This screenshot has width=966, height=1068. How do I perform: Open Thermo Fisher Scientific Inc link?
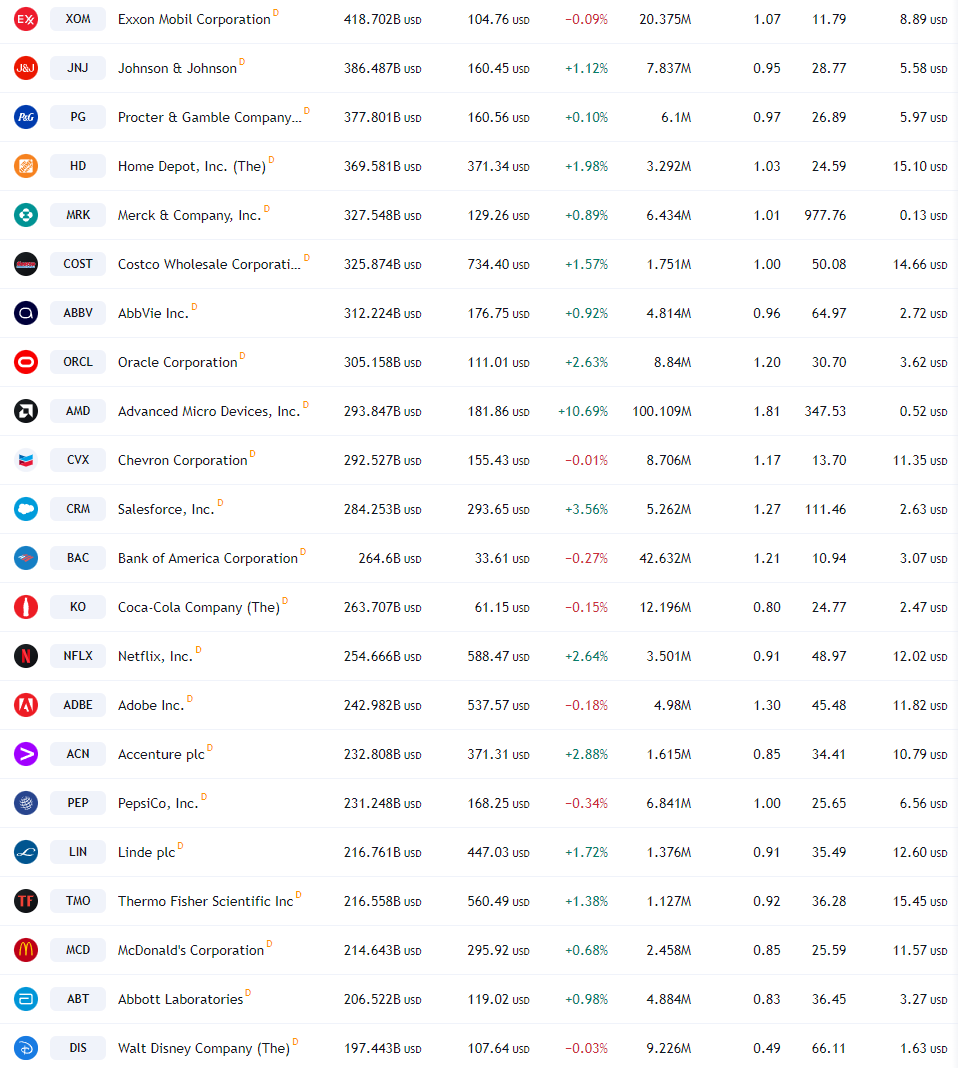coord(206,902)
